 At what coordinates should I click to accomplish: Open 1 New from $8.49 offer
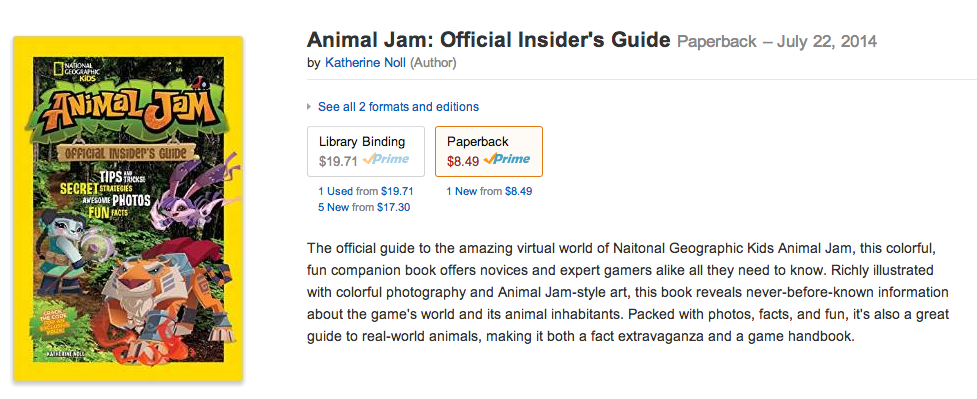point(489,191)
